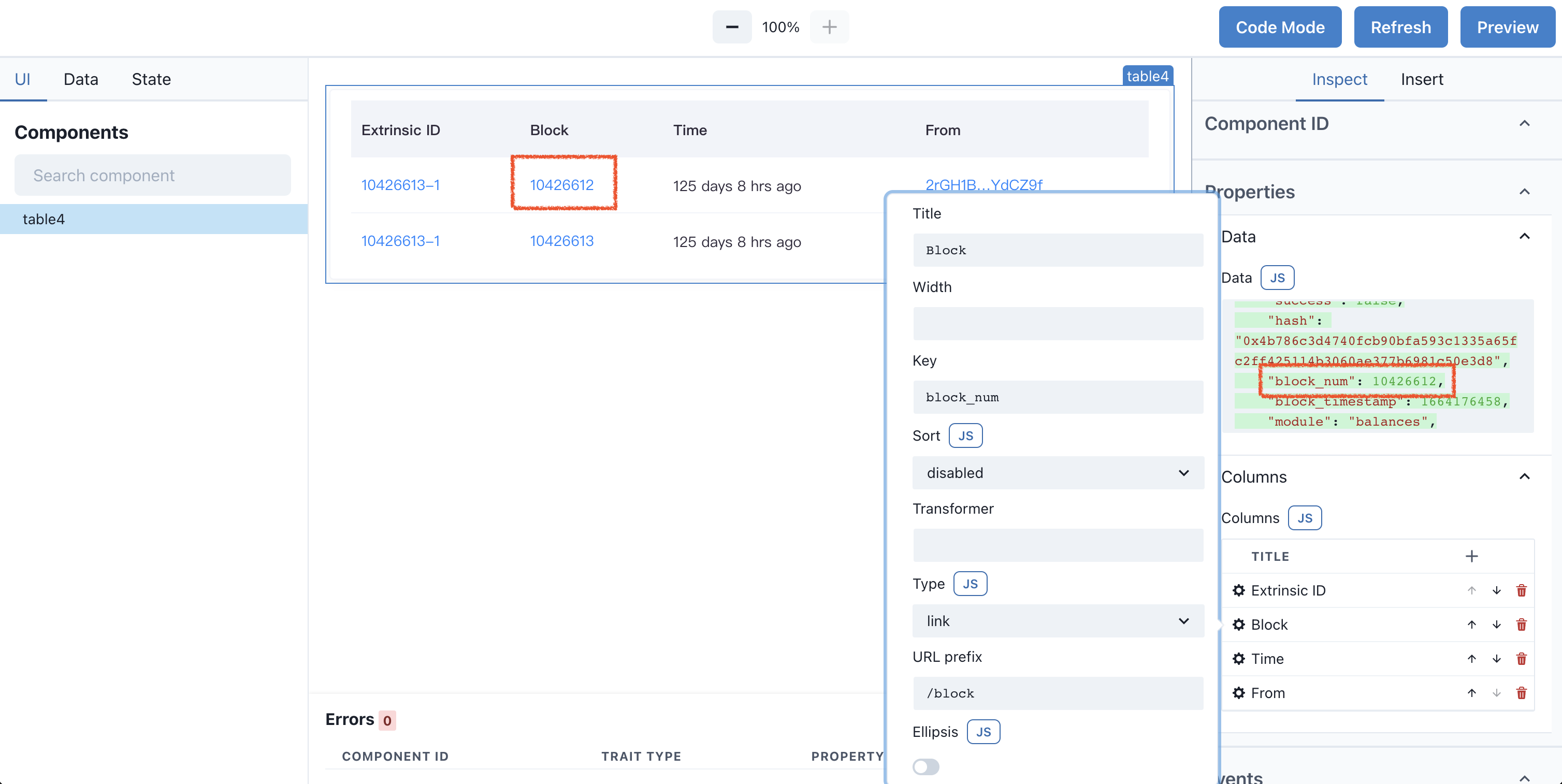Viewport: 1562px width, 784px height.
Task: Open settings gear for Time column
Action: [x=1238, y=659]
